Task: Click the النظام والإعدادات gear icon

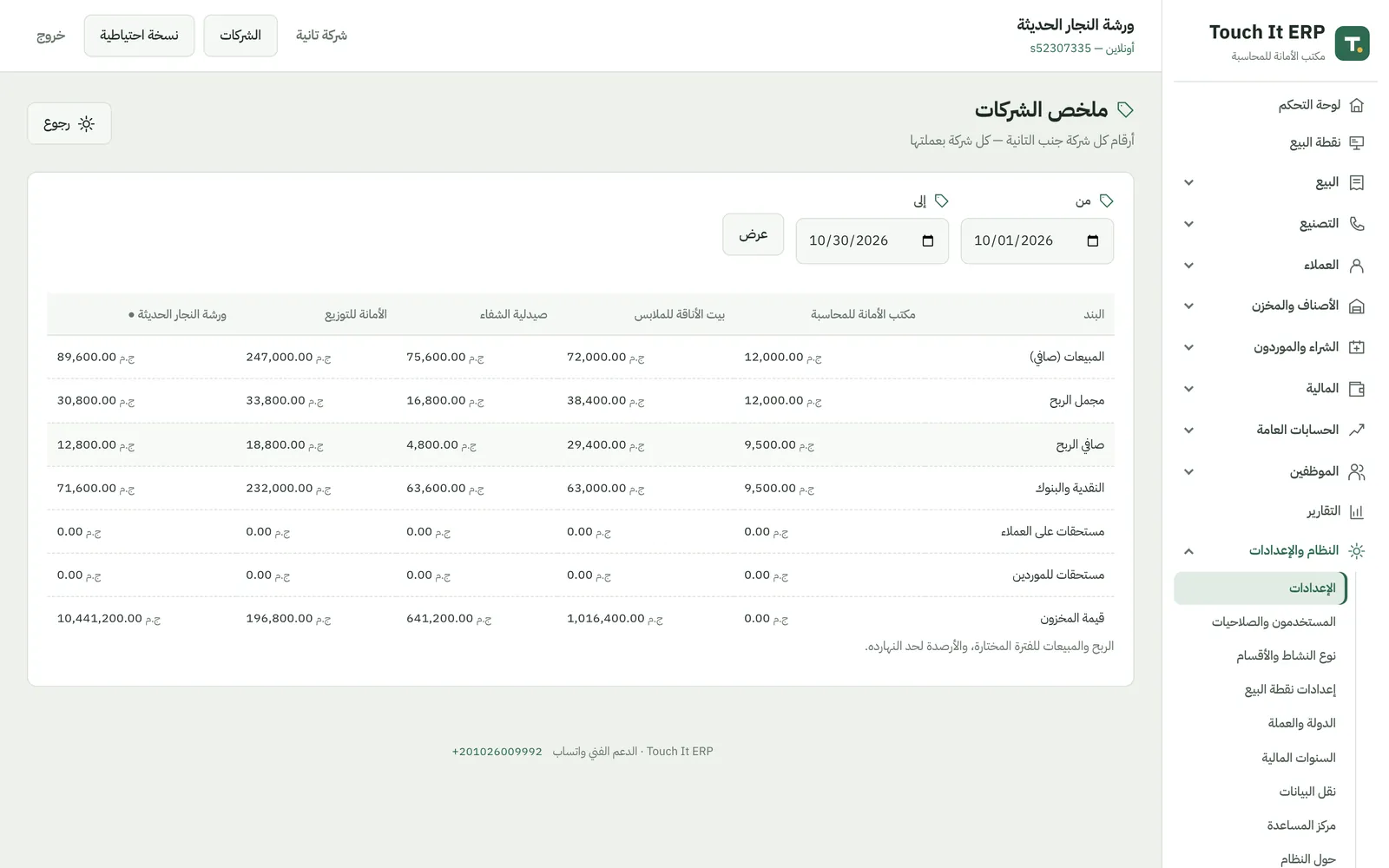Action: click(1357, 551)
